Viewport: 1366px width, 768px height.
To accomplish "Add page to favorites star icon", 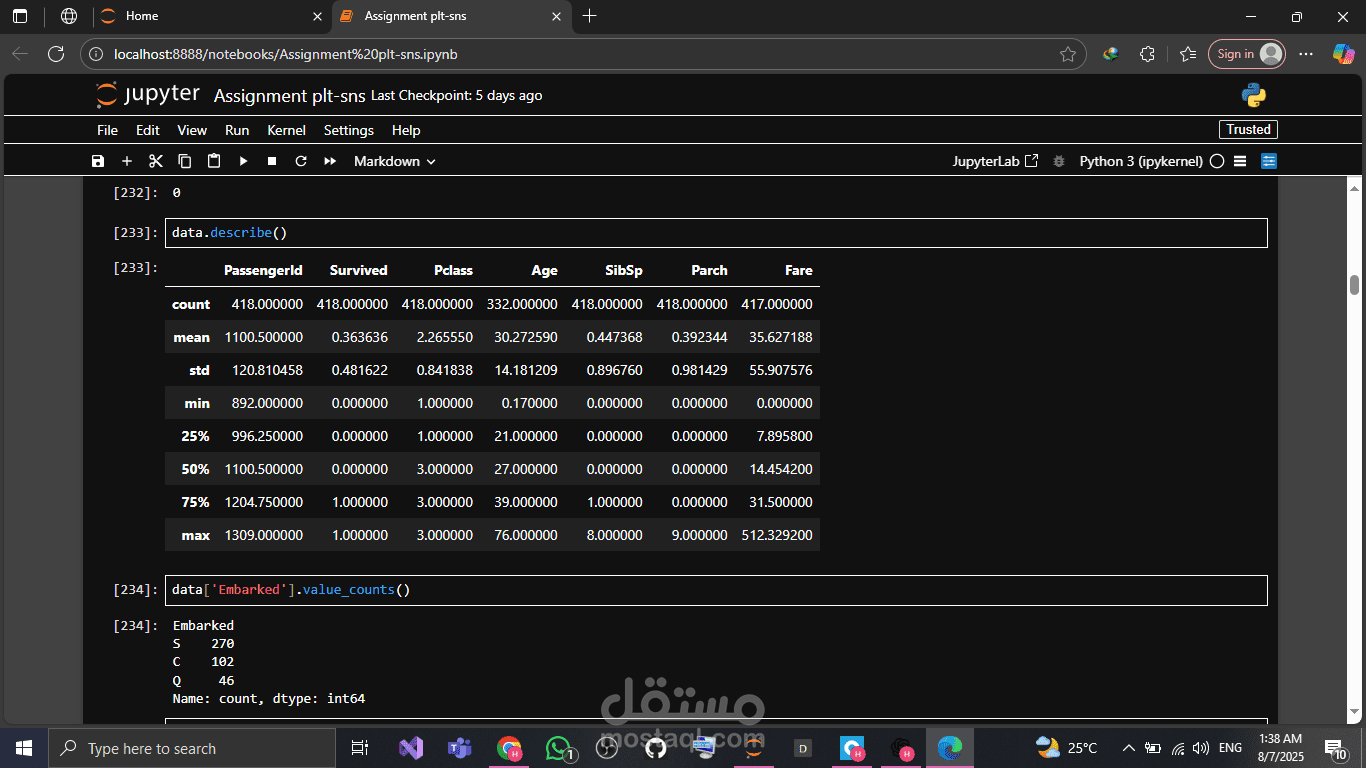I will [x=1067, y=54].
